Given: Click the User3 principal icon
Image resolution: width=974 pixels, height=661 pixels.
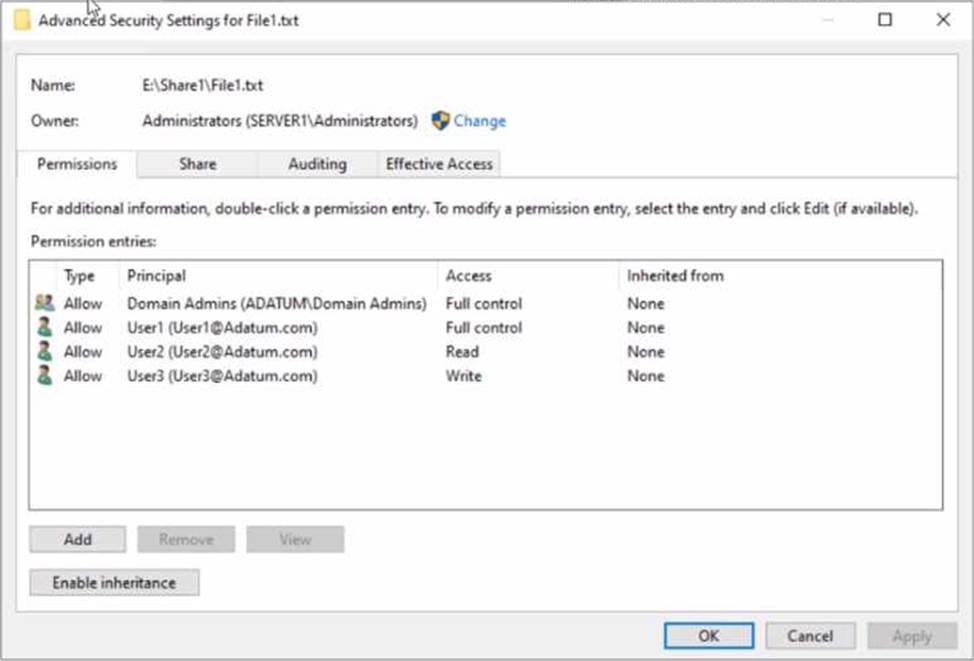Looking at the screenshot, I should tap(43, 376).
